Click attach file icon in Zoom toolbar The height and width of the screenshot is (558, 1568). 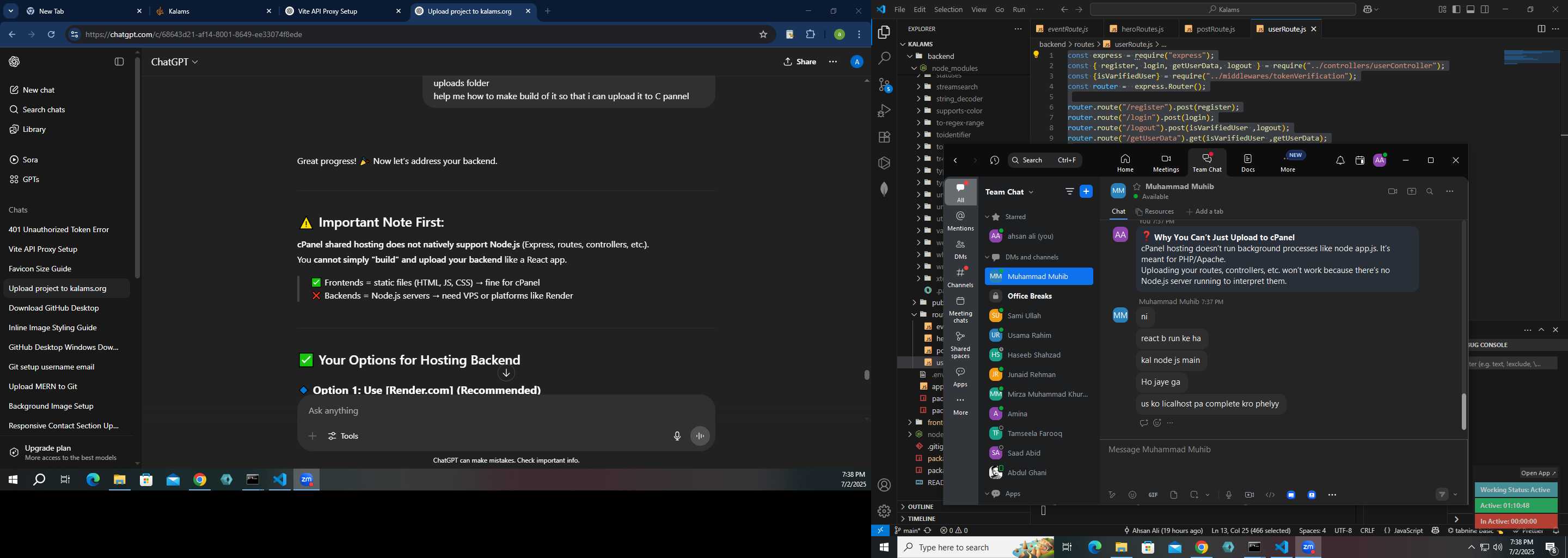(x=1174, y=495)
